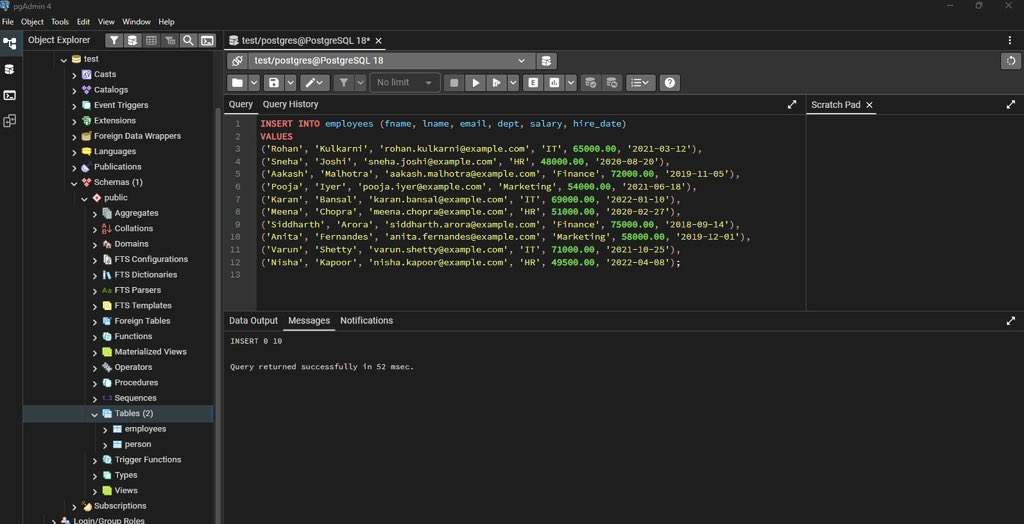Close the Scratch Pad tab
The height and width of the screenshot is (524, 1024).
869,105
